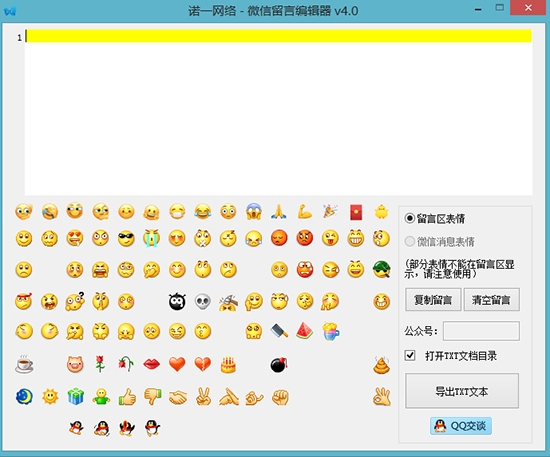Insert the red heart emoji
550x457 pixels.
177,364
